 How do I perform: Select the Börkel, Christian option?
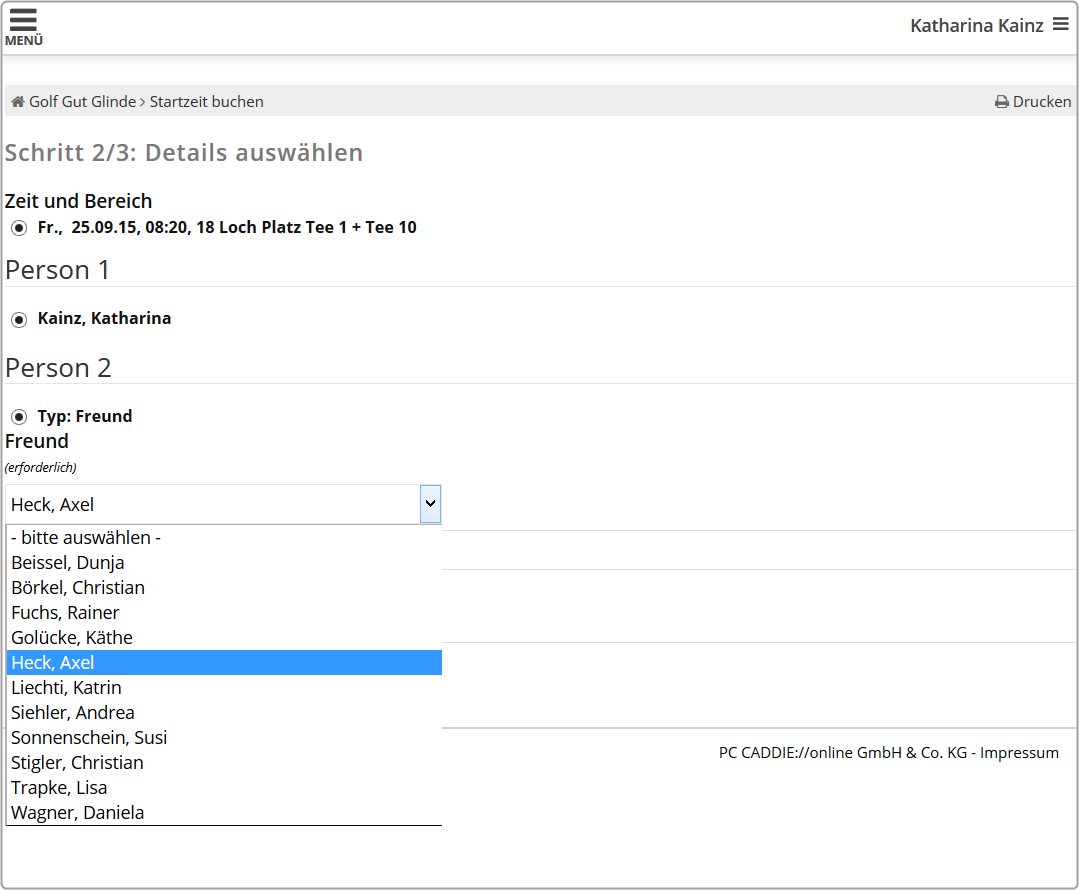coord(78,588)
